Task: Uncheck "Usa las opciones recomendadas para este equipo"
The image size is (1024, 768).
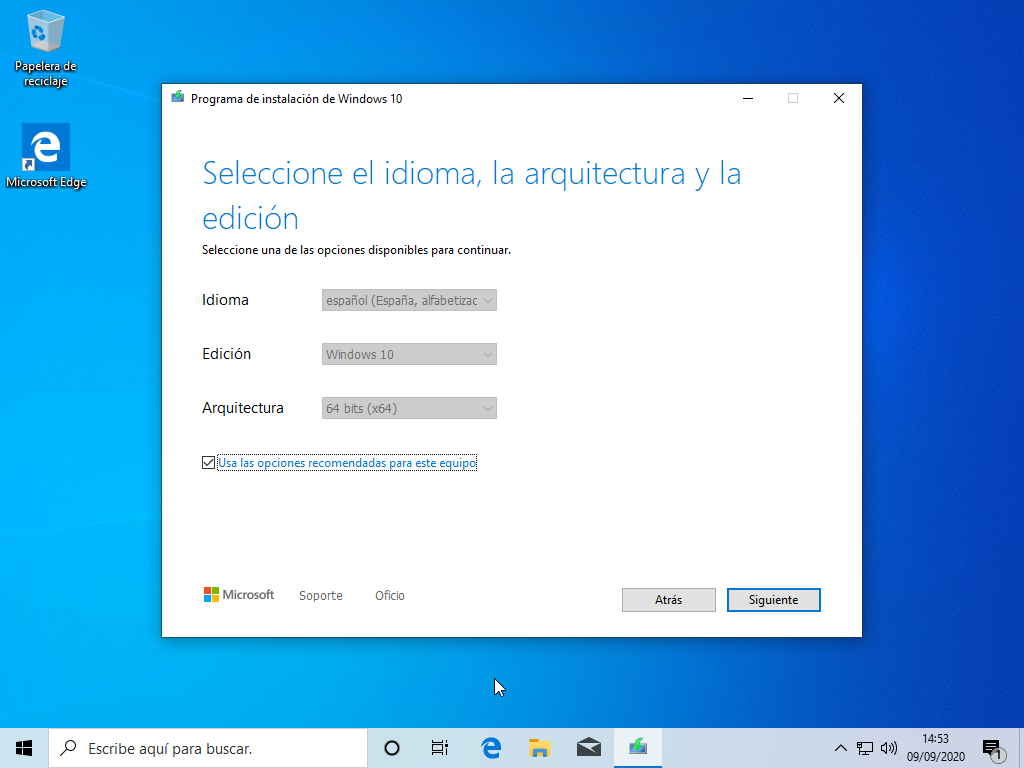Action: tap(208, 462)
